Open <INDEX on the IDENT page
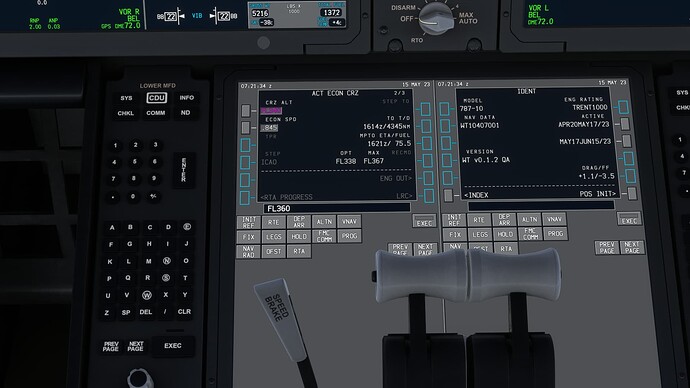This screenshot has height=388, width=690. (476, 194)
